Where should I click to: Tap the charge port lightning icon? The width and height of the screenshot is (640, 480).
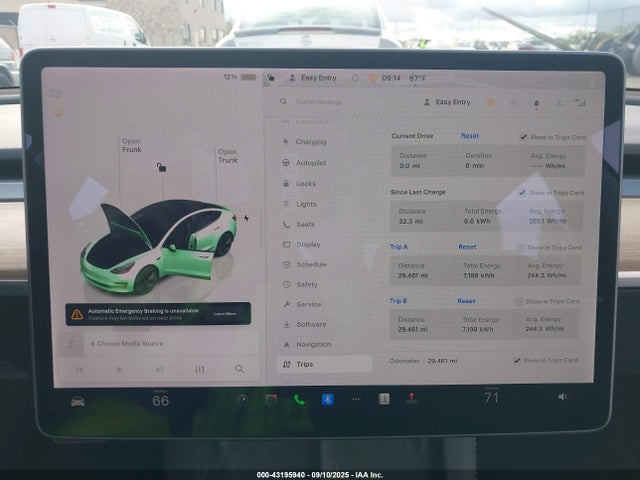247,218
